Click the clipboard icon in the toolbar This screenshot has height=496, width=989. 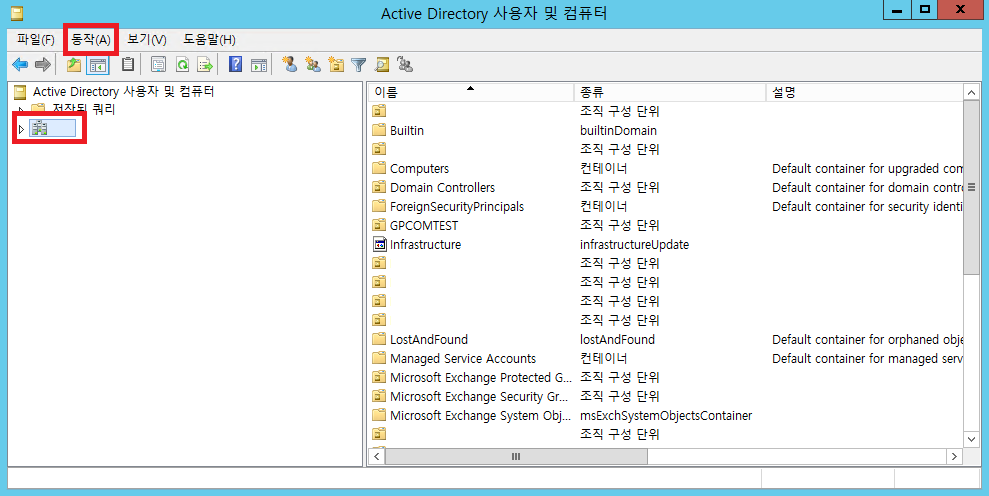pyautogui.click(x=128, y=64)
